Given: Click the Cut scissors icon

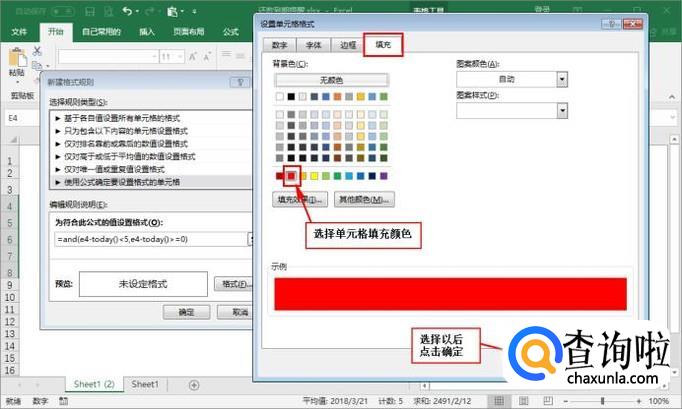Looking at the screenshot, I should pyautogui.click(x=37, y=51).
